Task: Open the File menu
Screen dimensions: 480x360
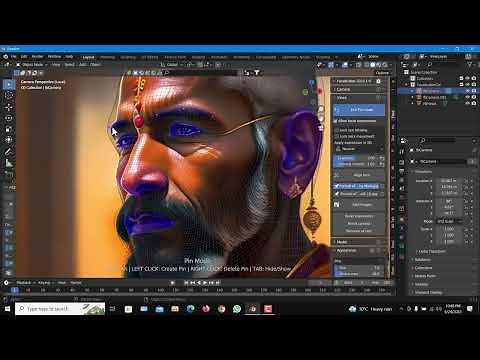Action: [14, 57]
